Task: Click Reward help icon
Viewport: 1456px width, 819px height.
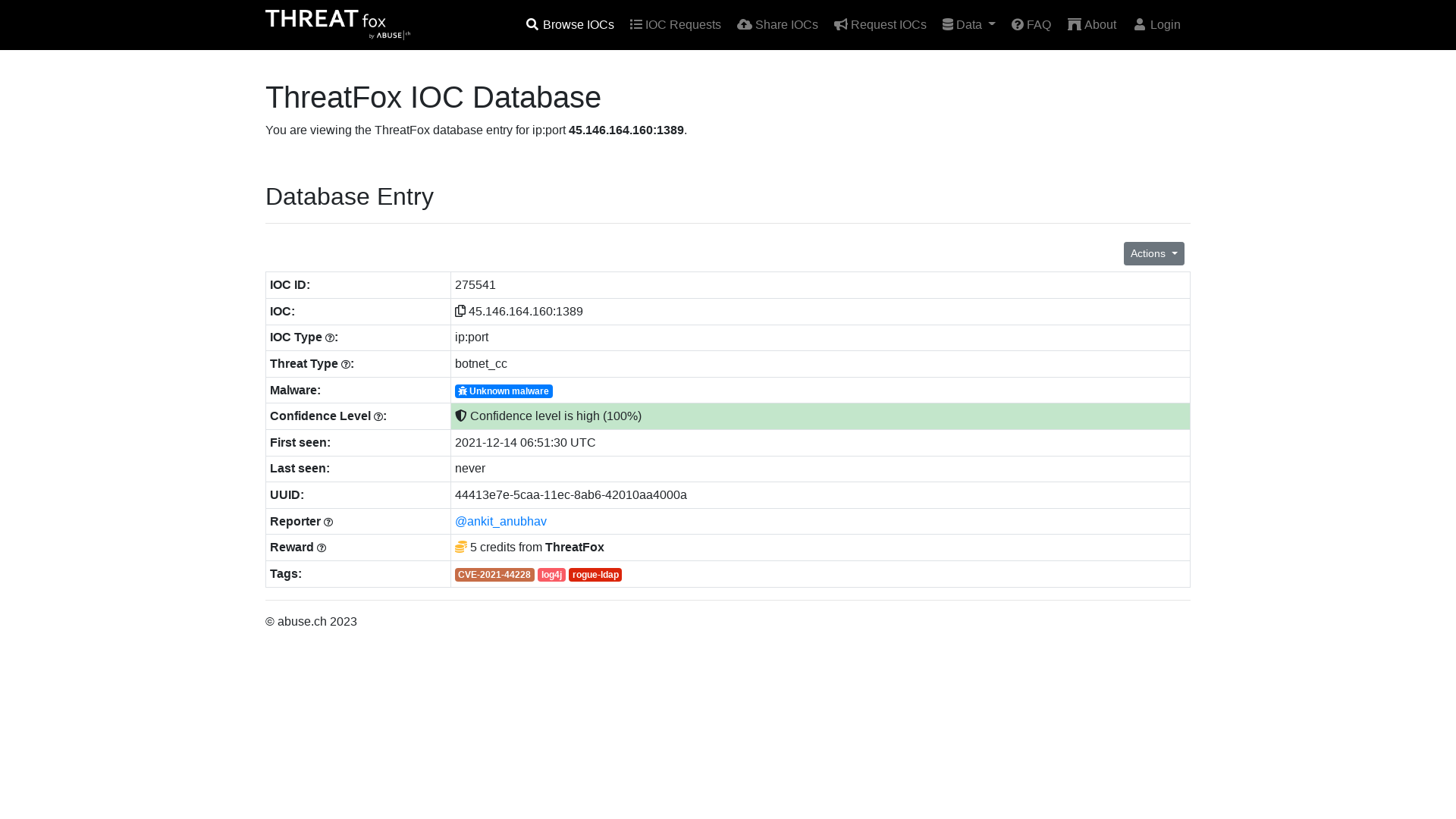Action: point(322,548)
